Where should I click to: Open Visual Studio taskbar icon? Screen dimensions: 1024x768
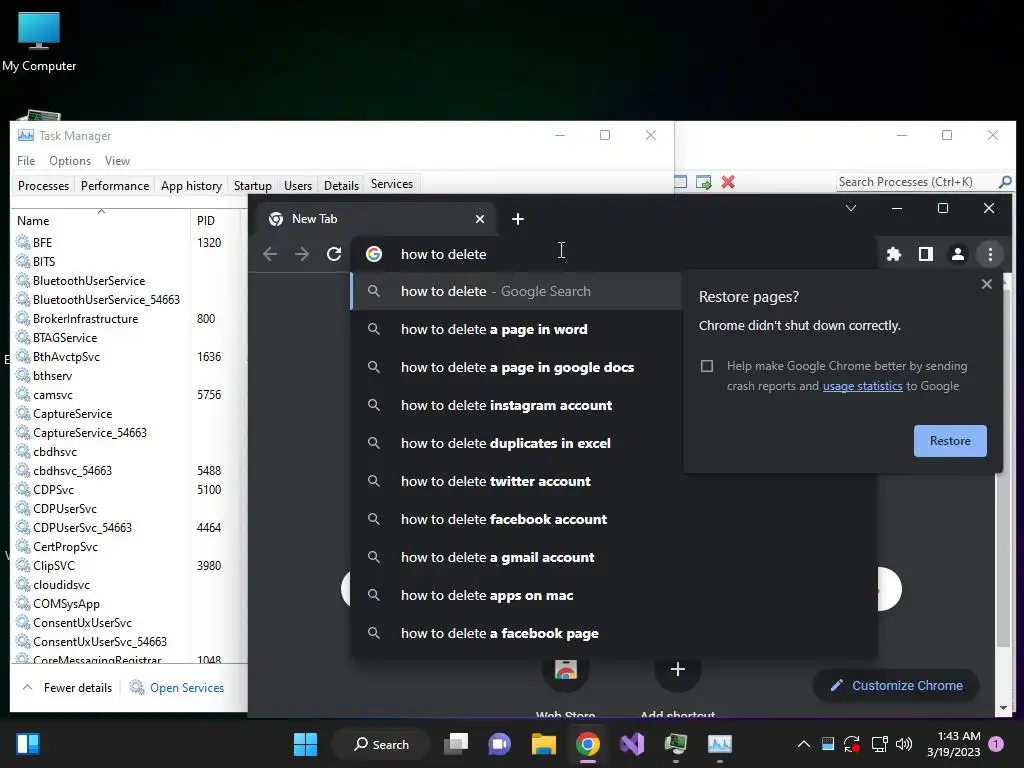pyautogui.click(x=632, y=744)
